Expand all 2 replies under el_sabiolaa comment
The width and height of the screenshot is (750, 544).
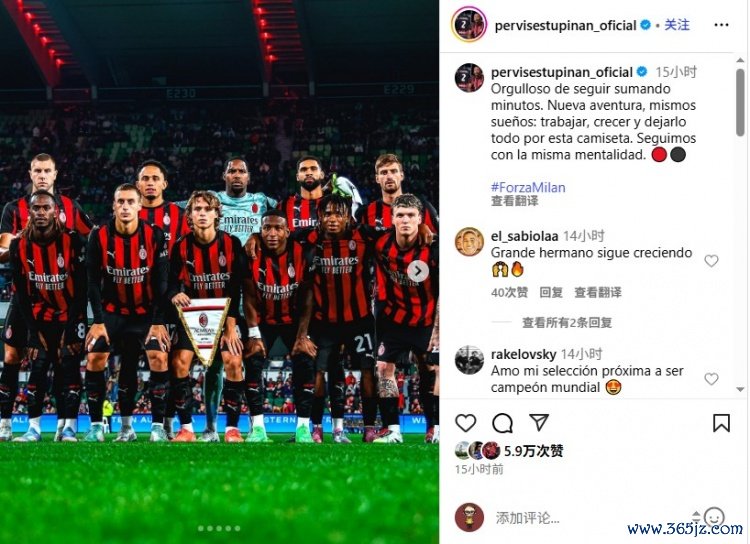click(x=567, y=323)
